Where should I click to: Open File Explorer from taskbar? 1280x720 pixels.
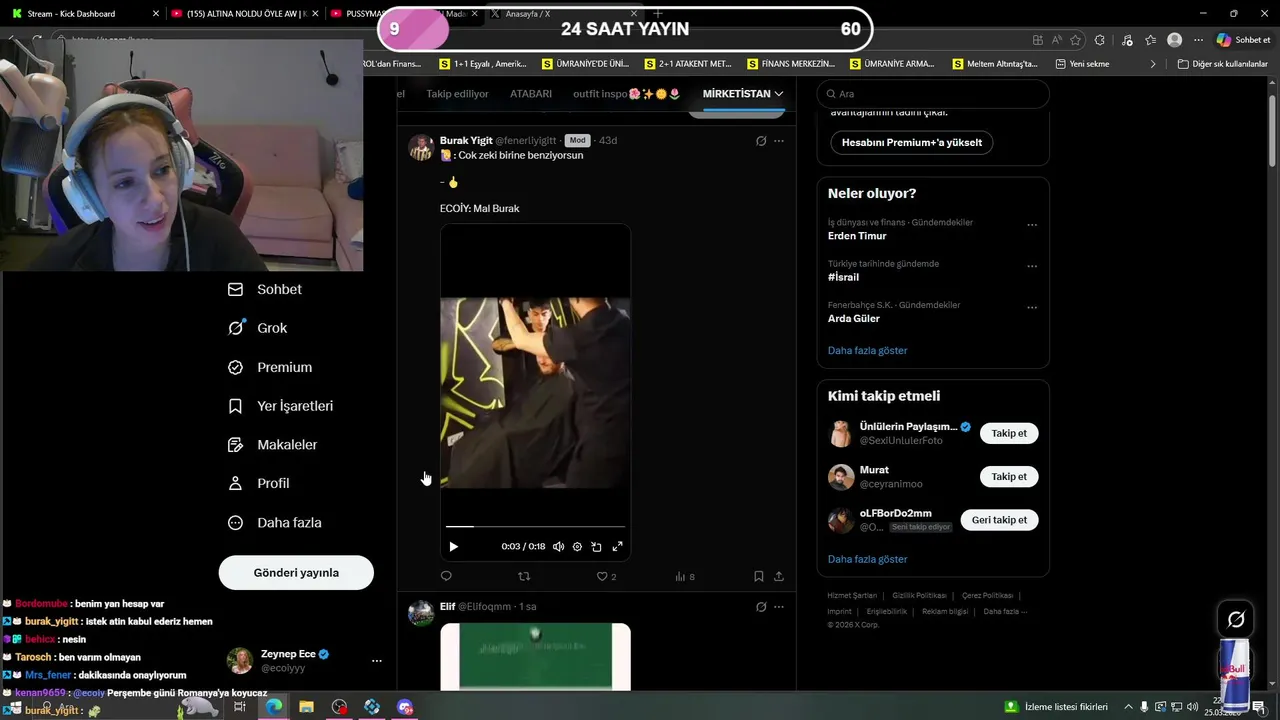pos(306,707)
